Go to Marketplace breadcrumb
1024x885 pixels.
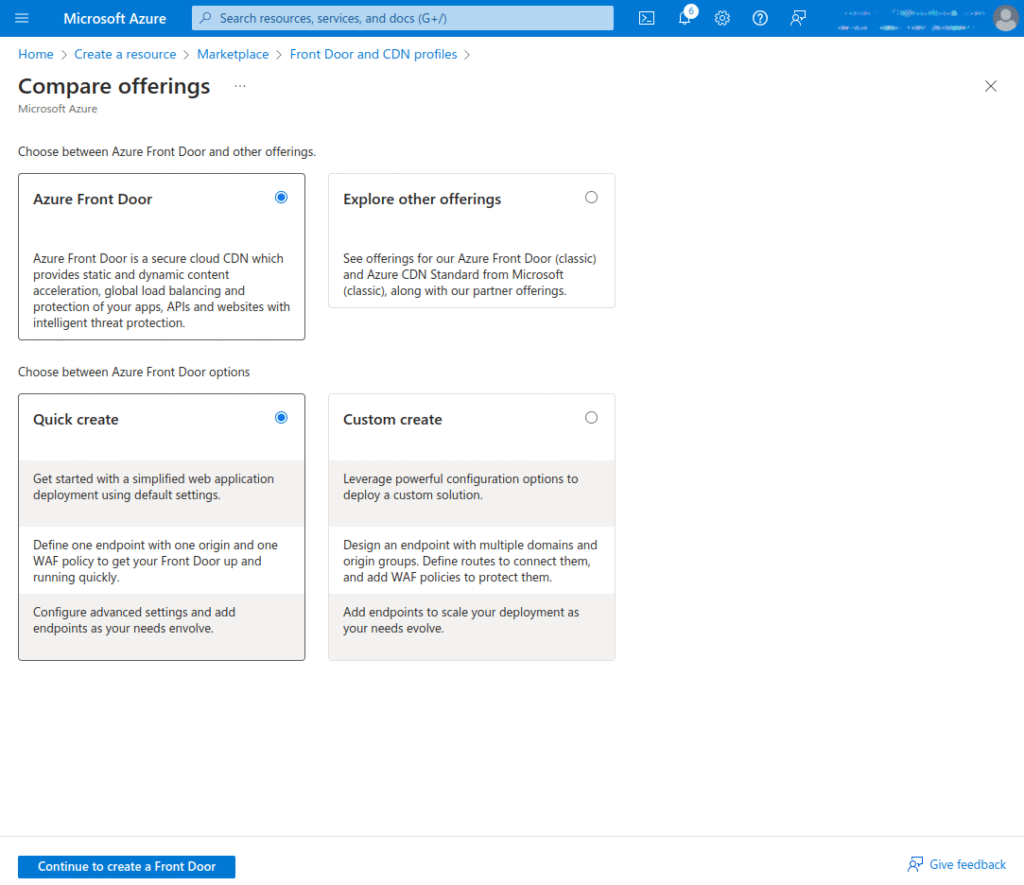click(232, 54)
